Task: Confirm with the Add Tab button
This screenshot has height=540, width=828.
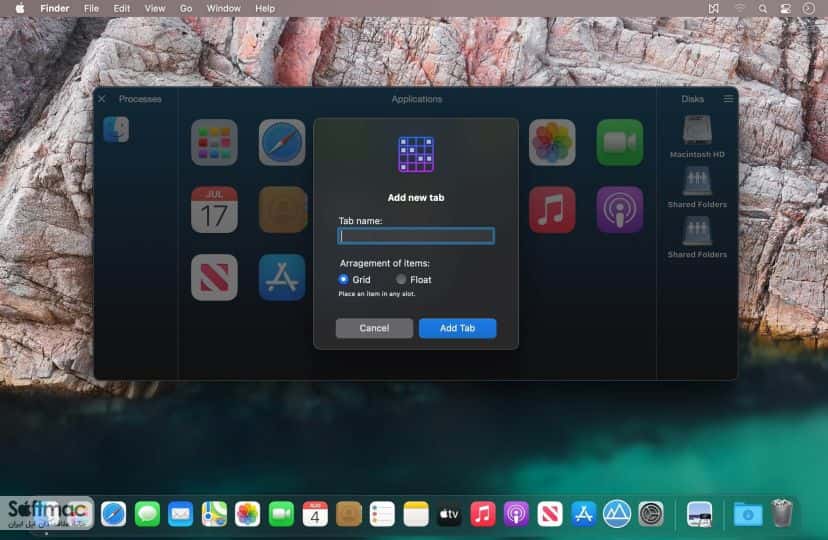Action: coord(457,328)
